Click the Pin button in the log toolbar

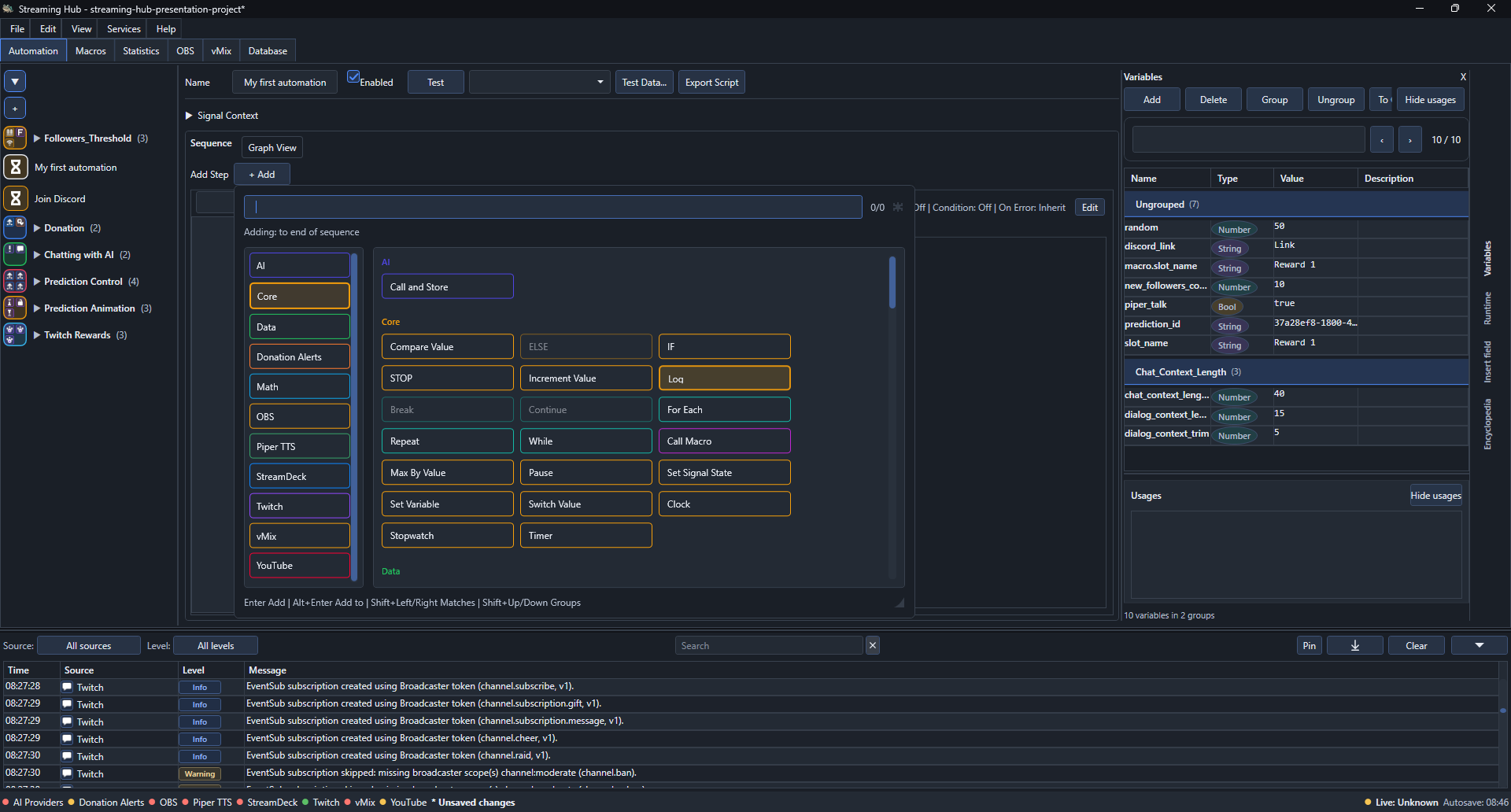1309,645
